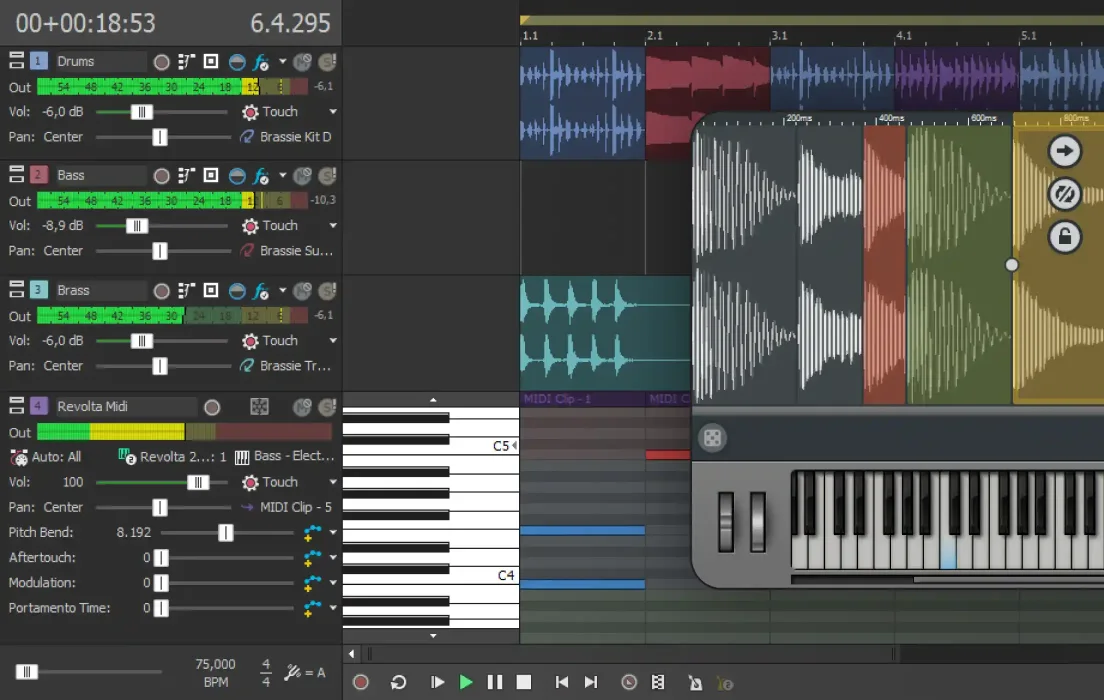
Task: Click the MIDI Clip - 5 label
Action: point(296,508)
